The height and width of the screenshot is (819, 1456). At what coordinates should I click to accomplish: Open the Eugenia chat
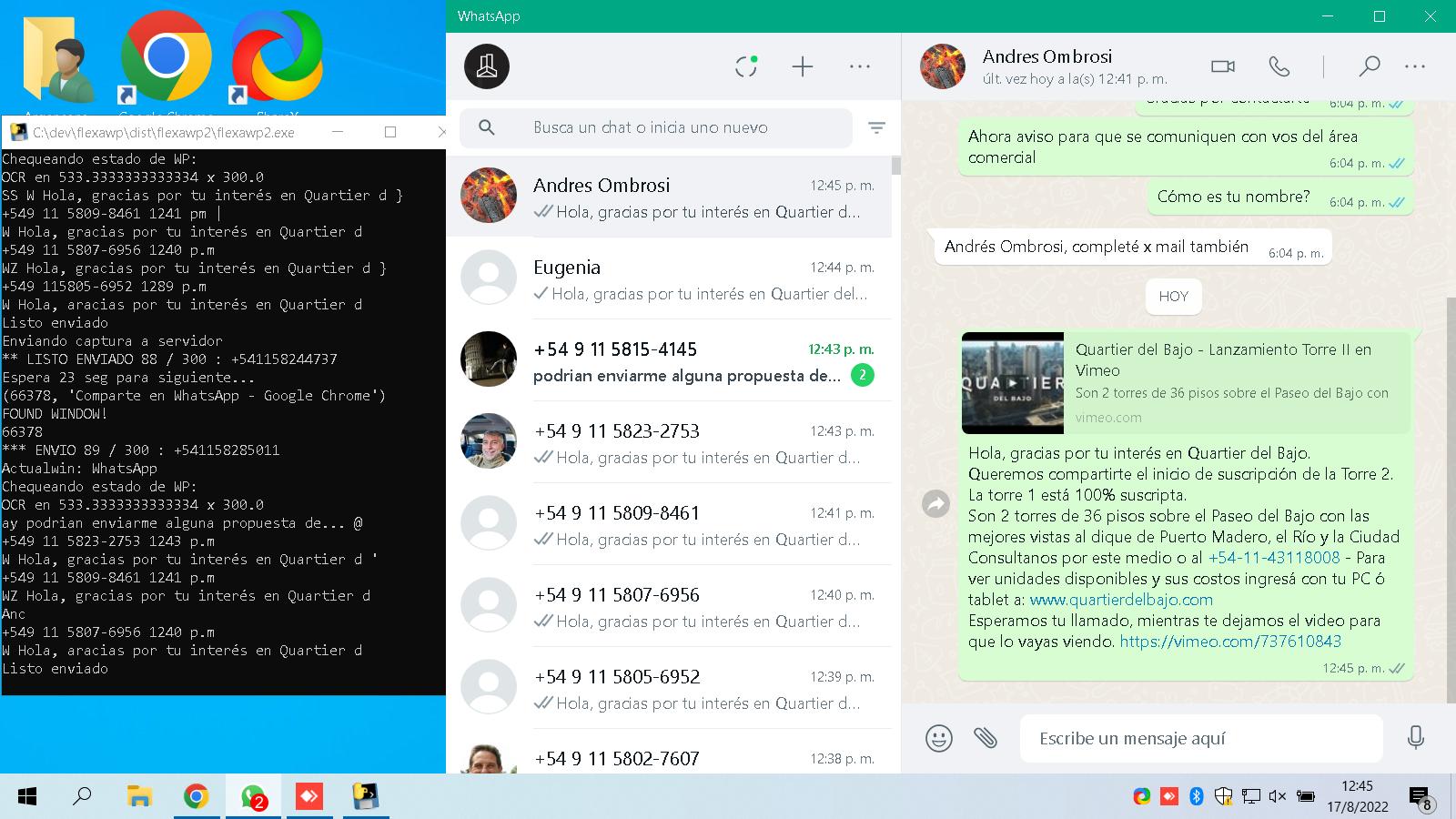point(669,278)
